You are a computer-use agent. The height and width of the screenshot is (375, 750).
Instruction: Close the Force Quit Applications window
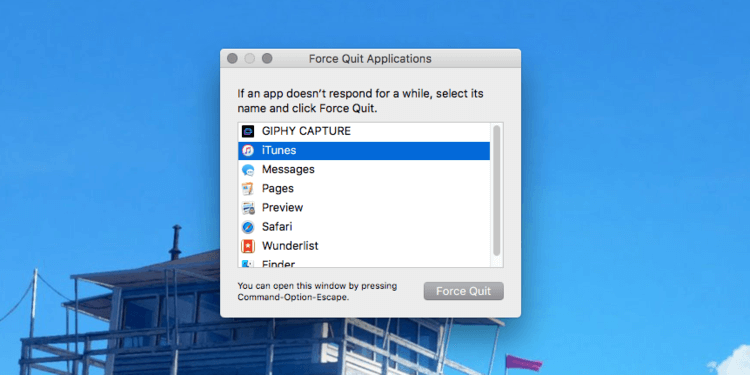pyautogui.click(x=232, y=58)
